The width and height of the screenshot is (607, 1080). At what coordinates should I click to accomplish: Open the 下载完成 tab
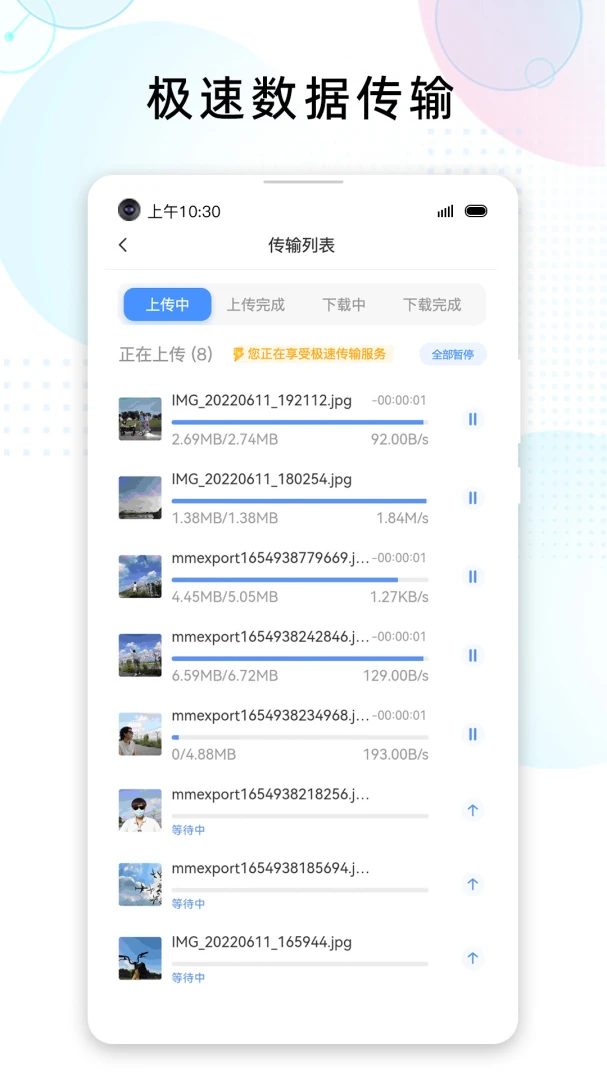(432, 305)
